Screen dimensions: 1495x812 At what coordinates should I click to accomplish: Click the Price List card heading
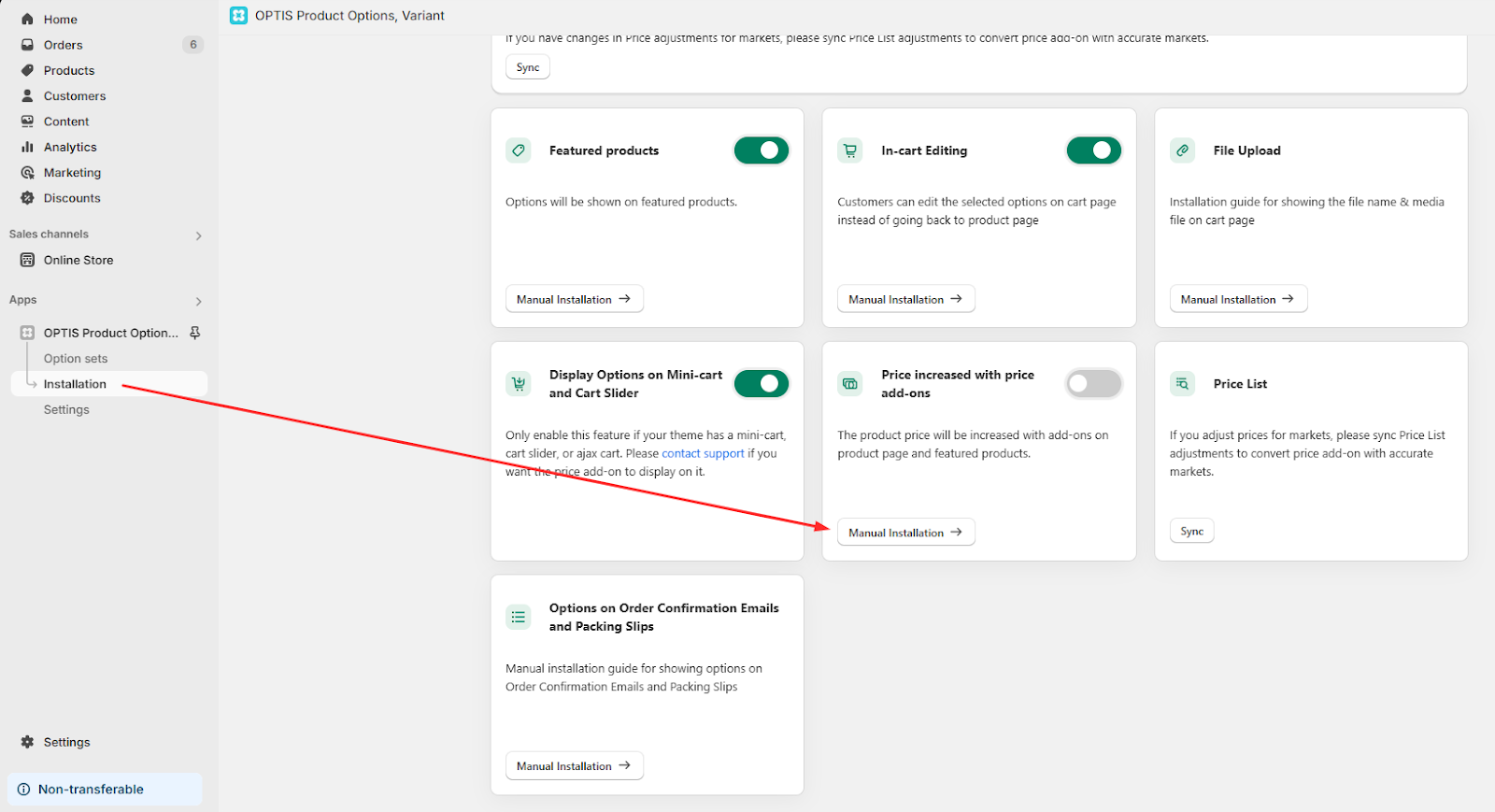(x=1240, y=384)
